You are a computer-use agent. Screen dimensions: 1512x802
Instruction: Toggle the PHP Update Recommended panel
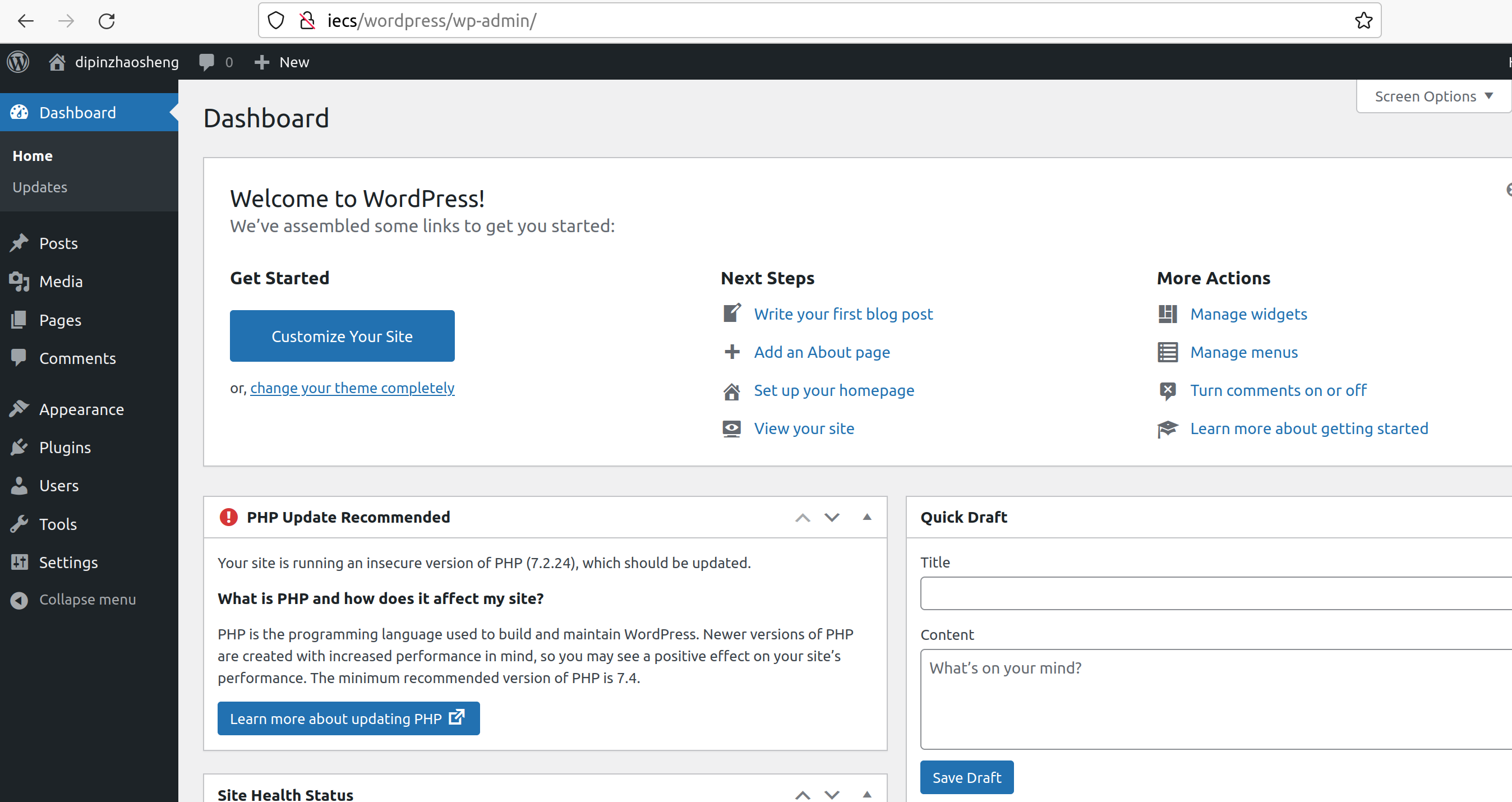pyautogui.click(x=867, y=517)
